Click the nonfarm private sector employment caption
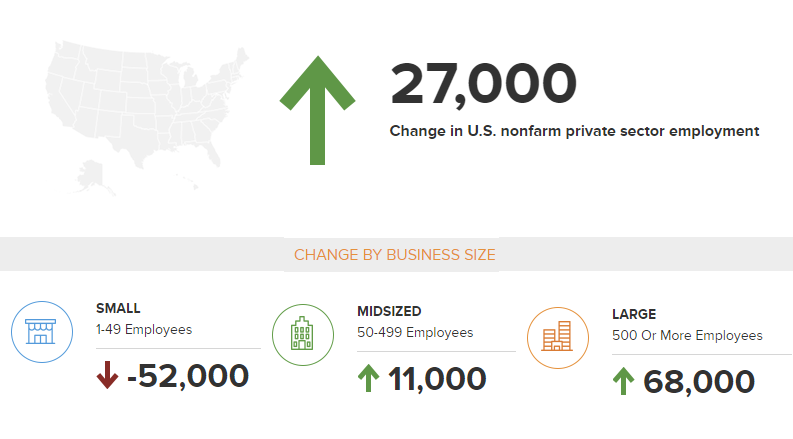 click(x=574, y=131)
